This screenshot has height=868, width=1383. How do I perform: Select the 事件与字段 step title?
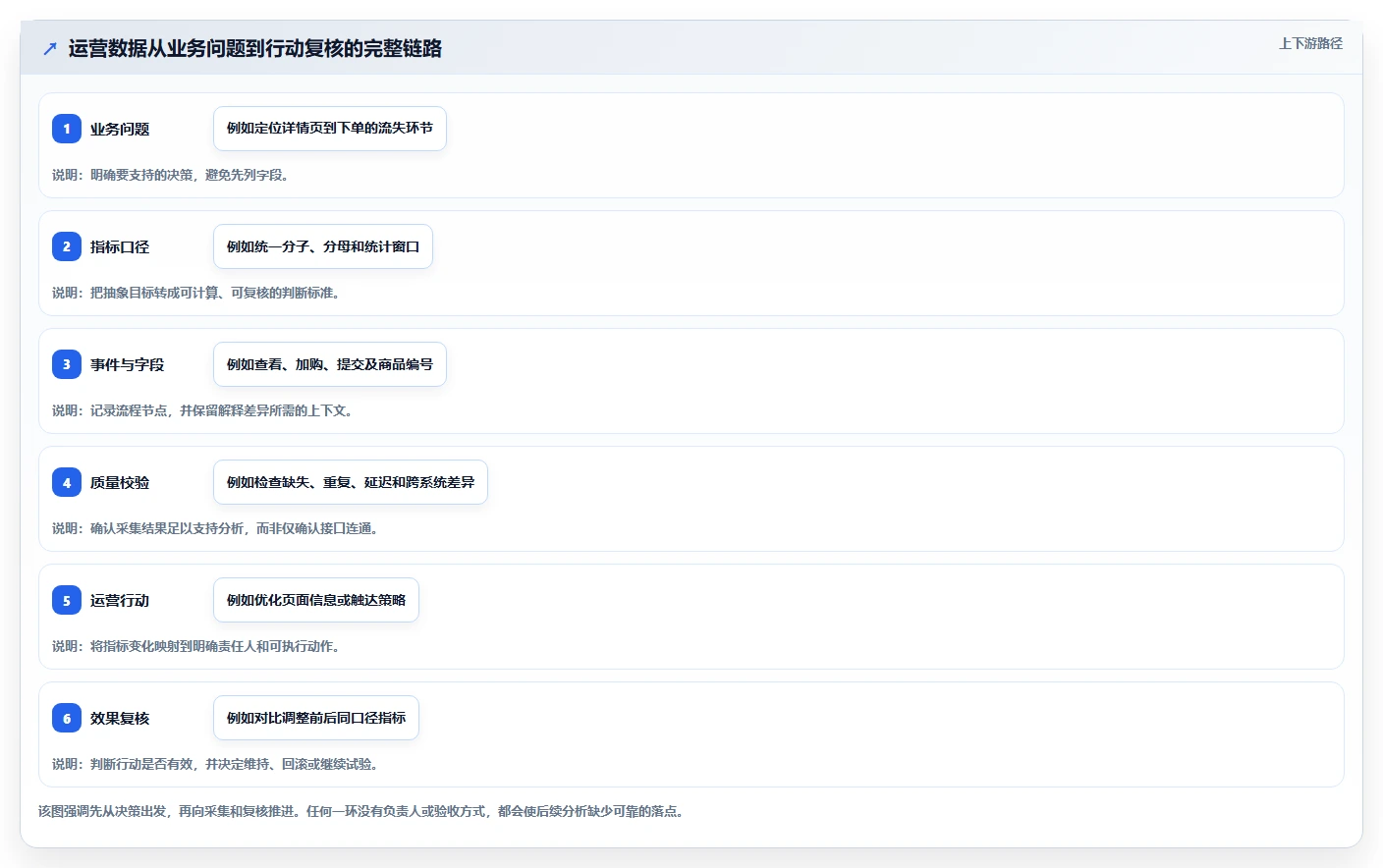[x=128, y=364]
